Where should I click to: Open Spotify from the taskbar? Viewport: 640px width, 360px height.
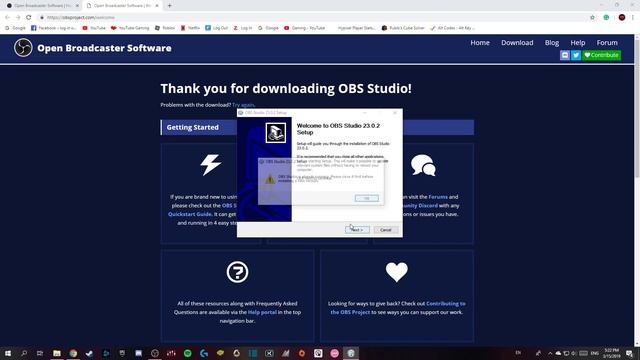pyautogui.click(x=187, y=353)
